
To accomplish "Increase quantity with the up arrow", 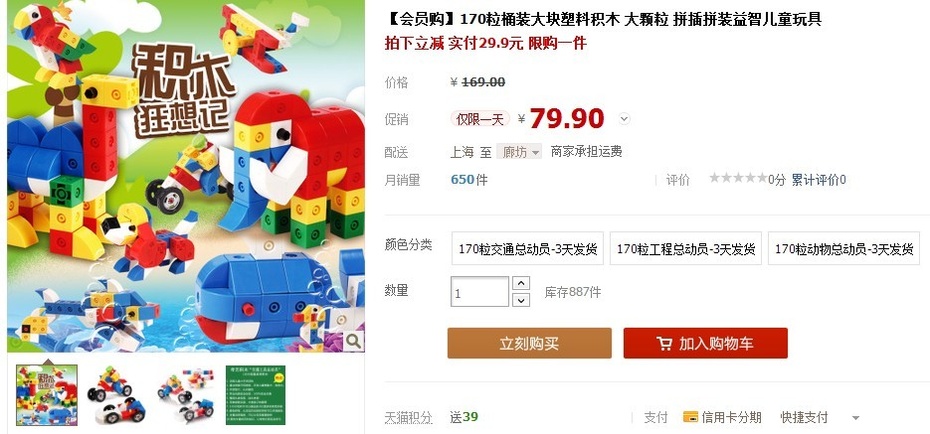I will click(520, 283).
